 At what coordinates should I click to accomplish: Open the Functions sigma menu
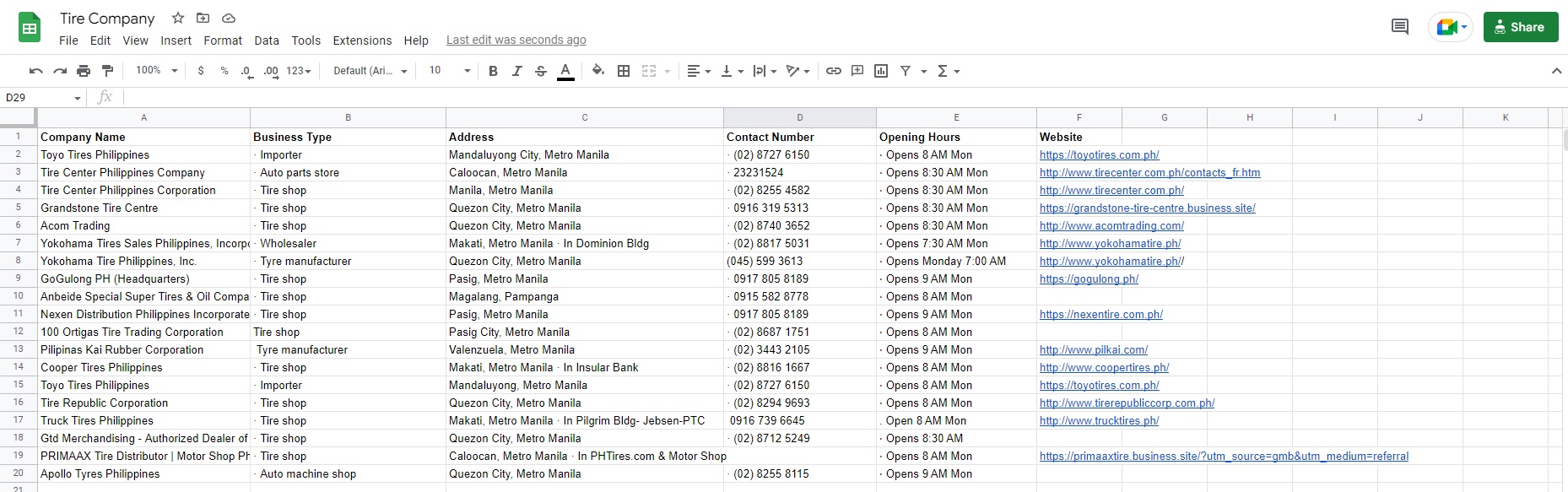tap(949, 71)
